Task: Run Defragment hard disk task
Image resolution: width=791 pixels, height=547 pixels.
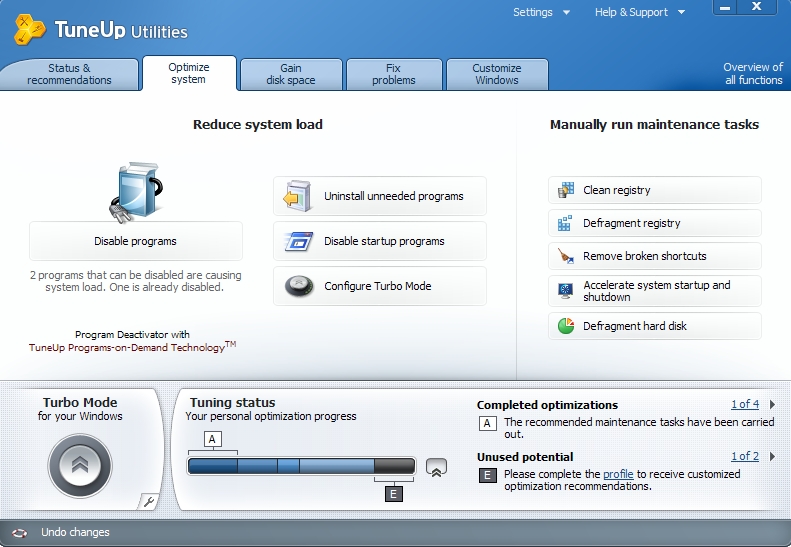Action: tap(655, 326)
